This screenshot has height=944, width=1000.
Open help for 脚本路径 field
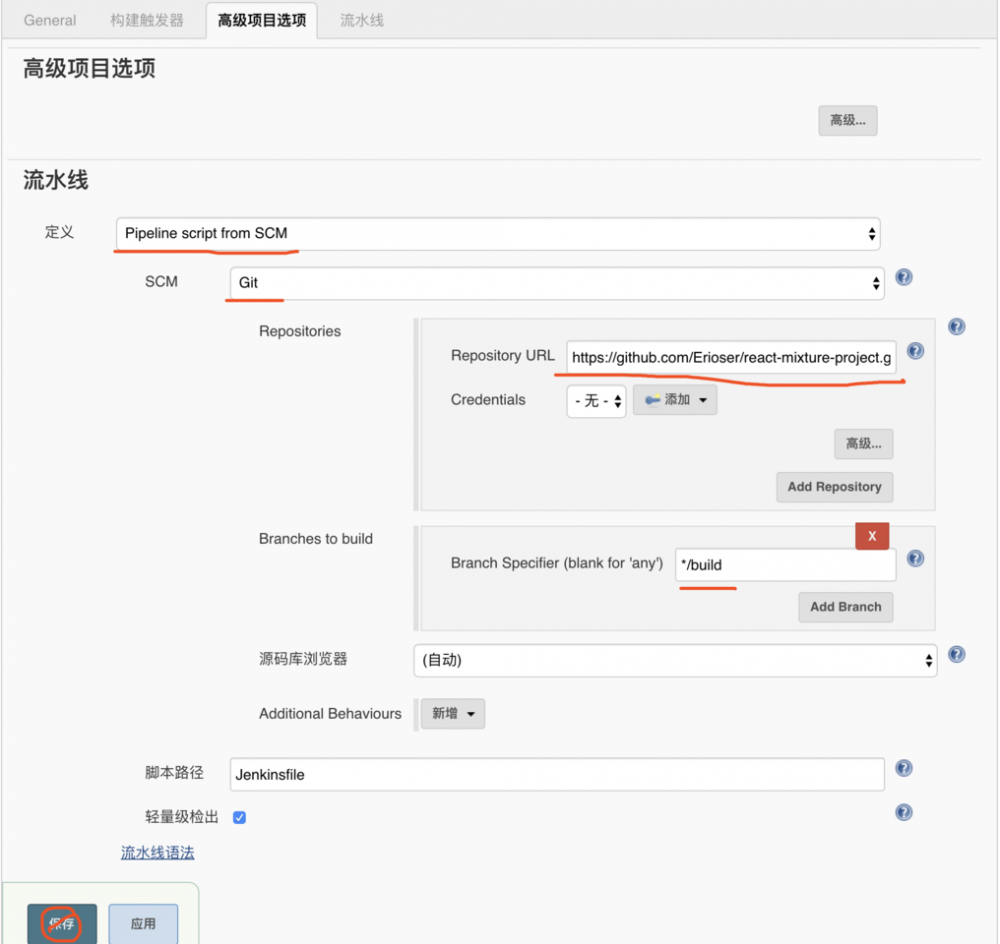tap(904, 768)
